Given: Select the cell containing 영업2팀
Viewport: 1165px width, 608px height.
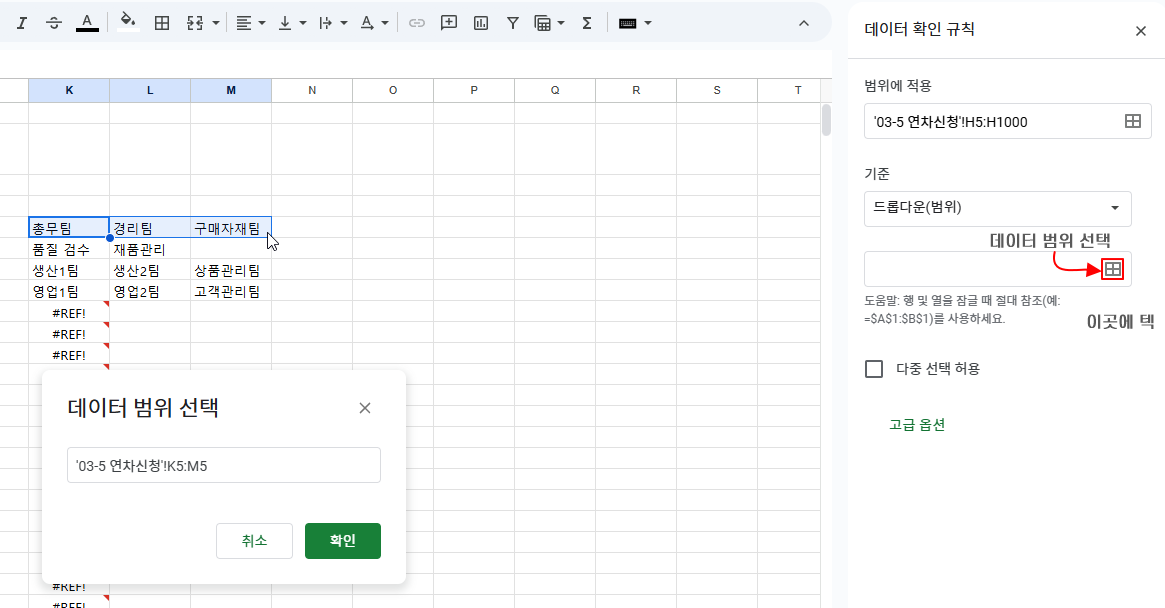Looking at the screenshot, I should pos(150,291).
